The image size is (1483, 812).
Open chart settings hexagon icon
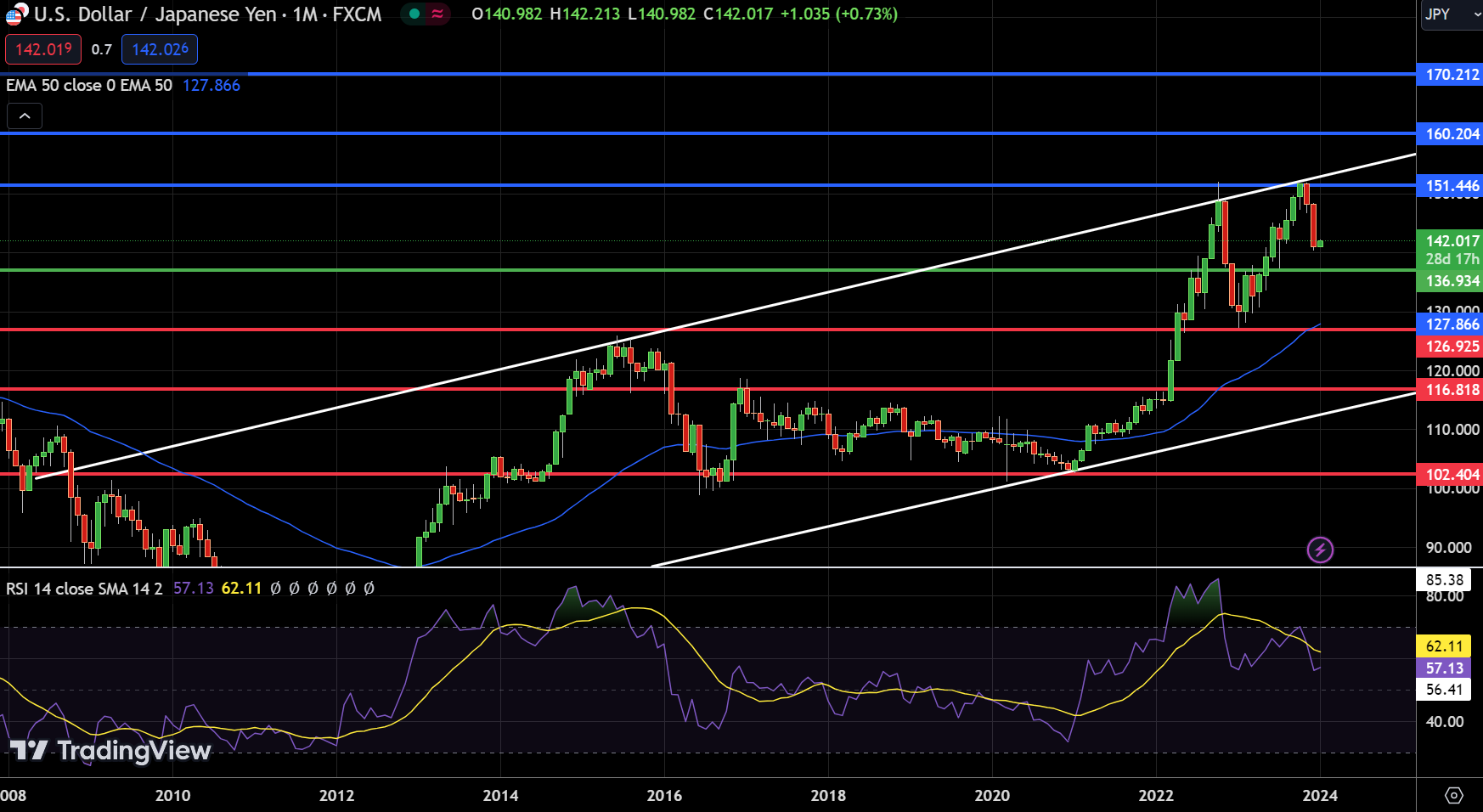coord(1454,796)
